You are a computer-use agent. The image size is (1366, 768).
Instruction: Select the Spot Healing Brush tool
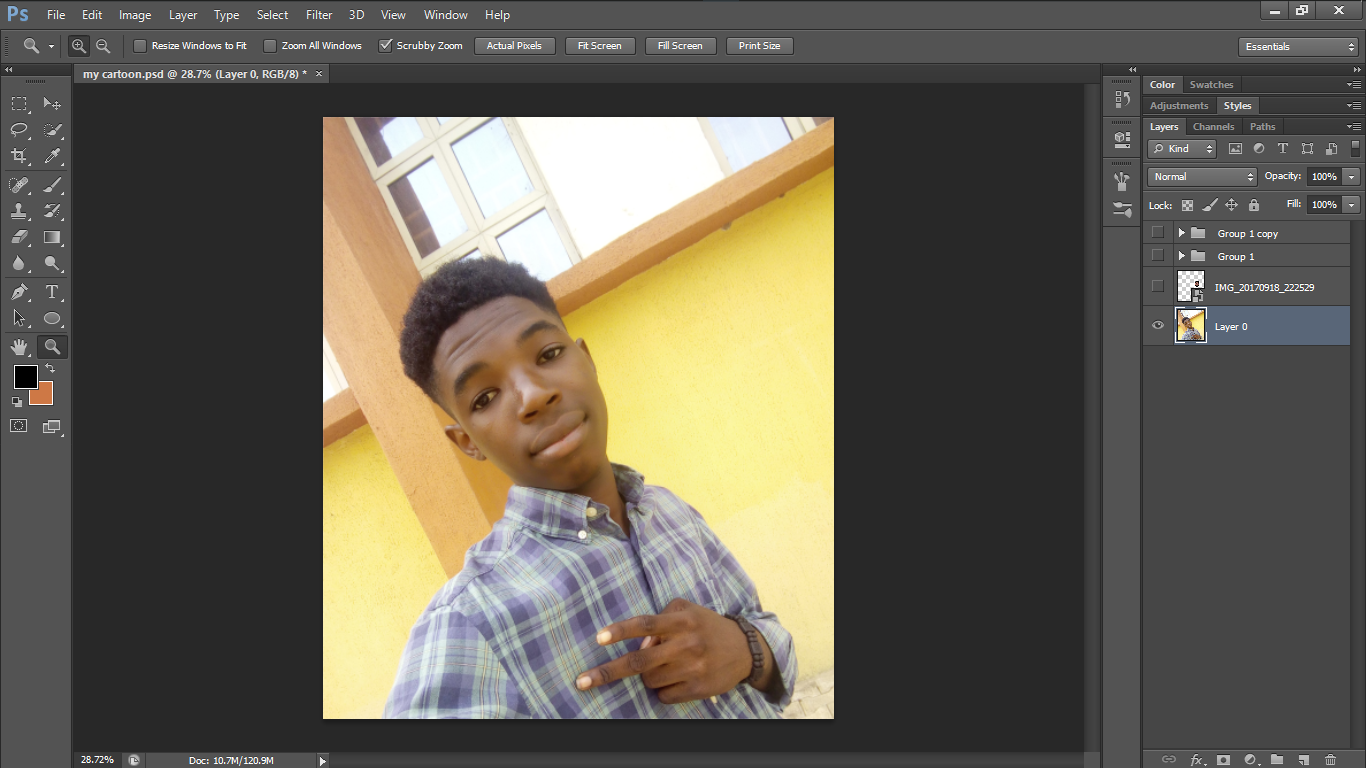pos(19,184)
